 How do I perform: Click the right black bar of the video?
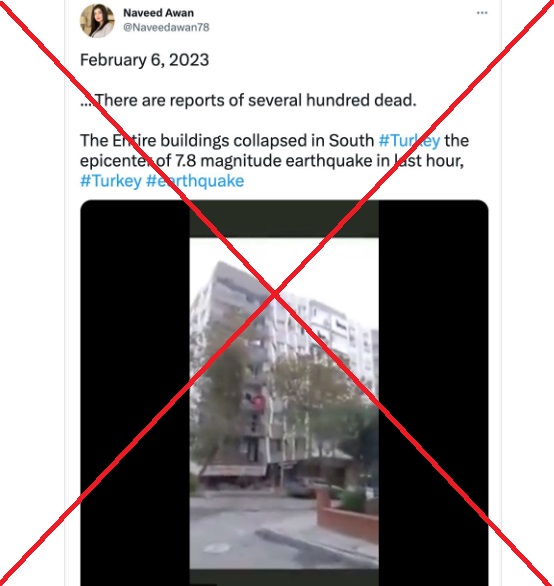434,392
